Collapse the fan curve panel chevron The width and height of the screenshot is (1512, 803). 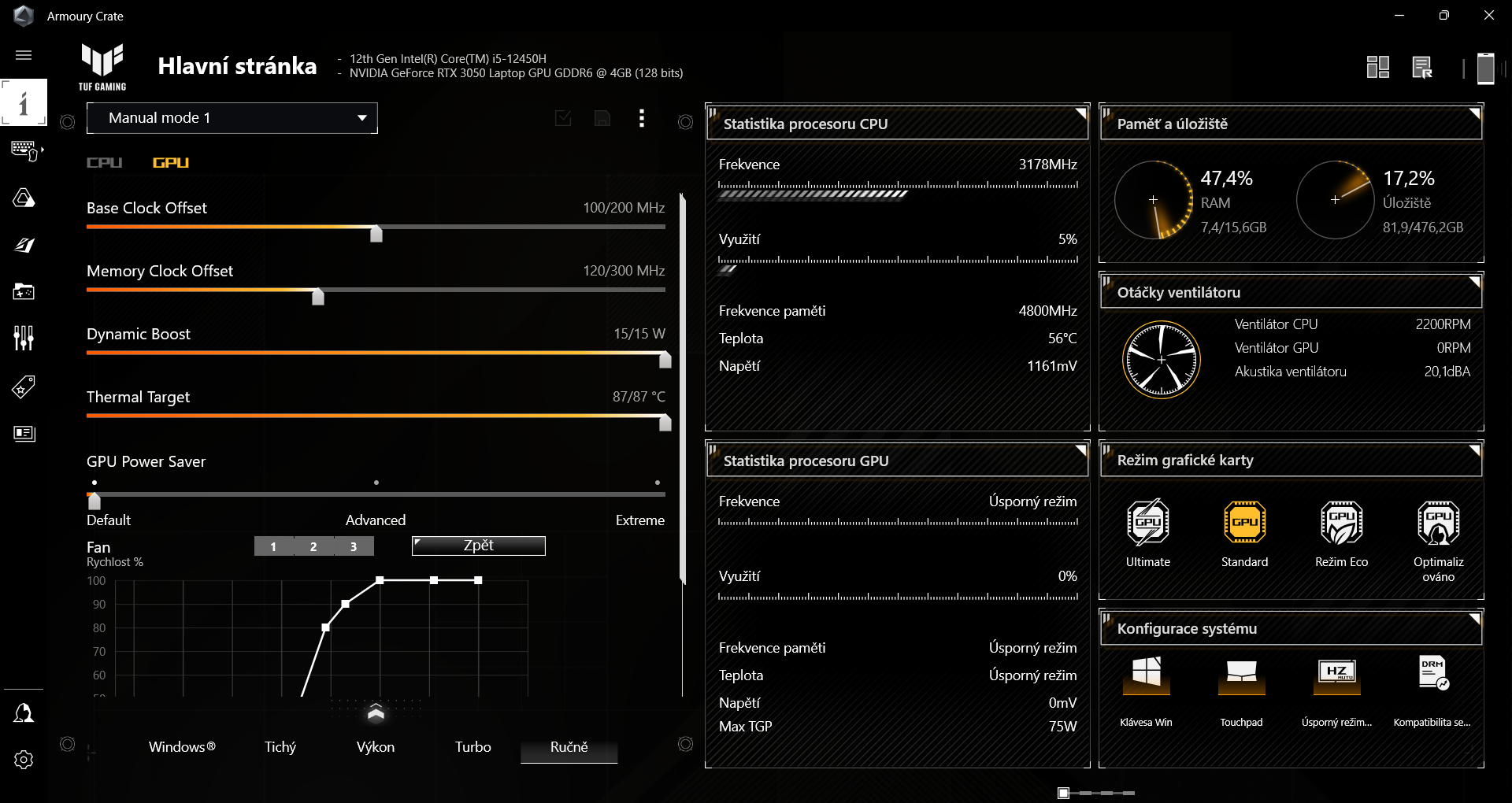point(376,713)
